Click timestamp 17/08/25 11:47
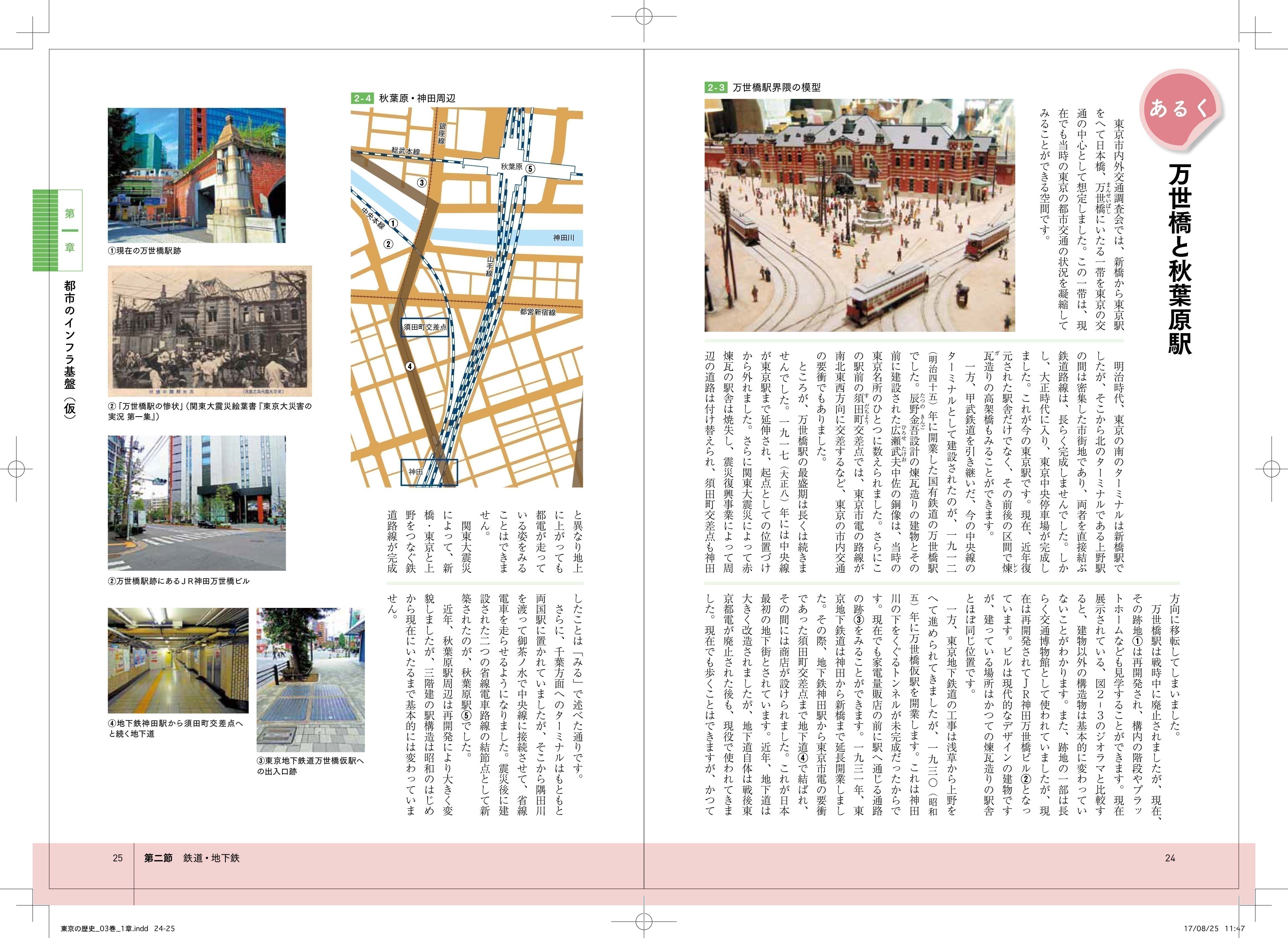 coord(1214,929)
